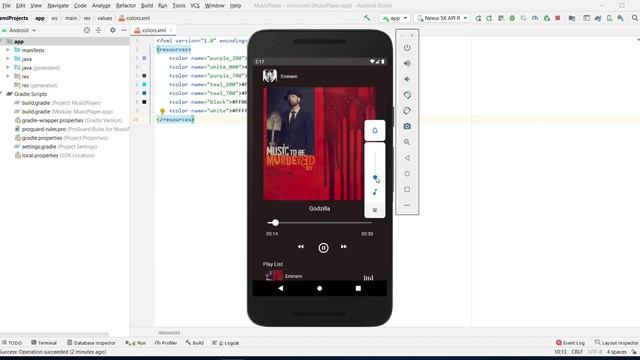The width and height of the screenshot is (640, 360).
Task: Click the emulator zoom magnifier icon
Action: (407, 142)
